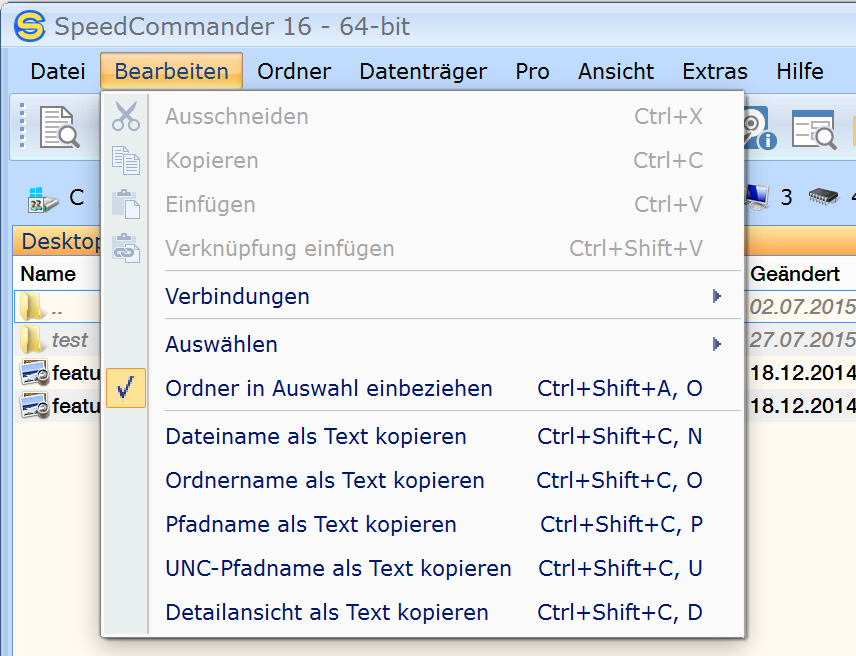Open the Extras menu
856x656 pixels.
click(715, 71)
